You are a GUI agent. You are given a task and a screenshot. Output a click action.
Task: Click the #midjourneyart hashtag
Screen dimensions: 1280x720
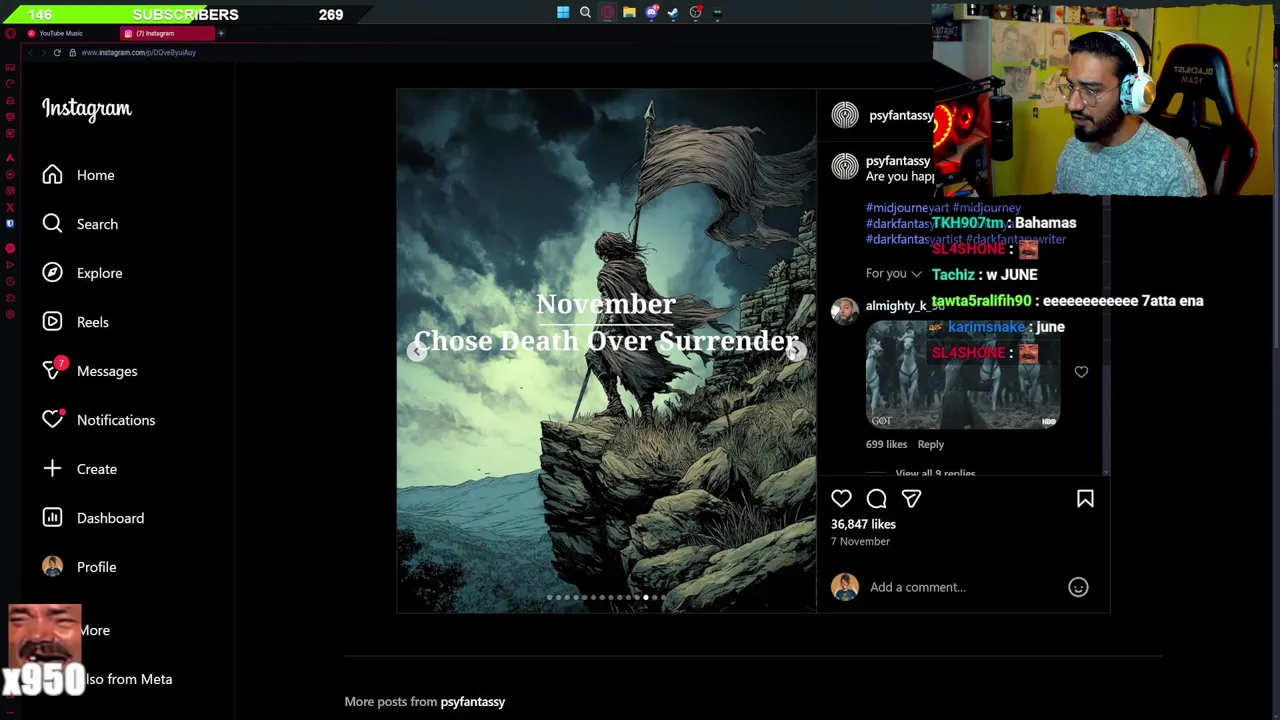tap(907, 208)
